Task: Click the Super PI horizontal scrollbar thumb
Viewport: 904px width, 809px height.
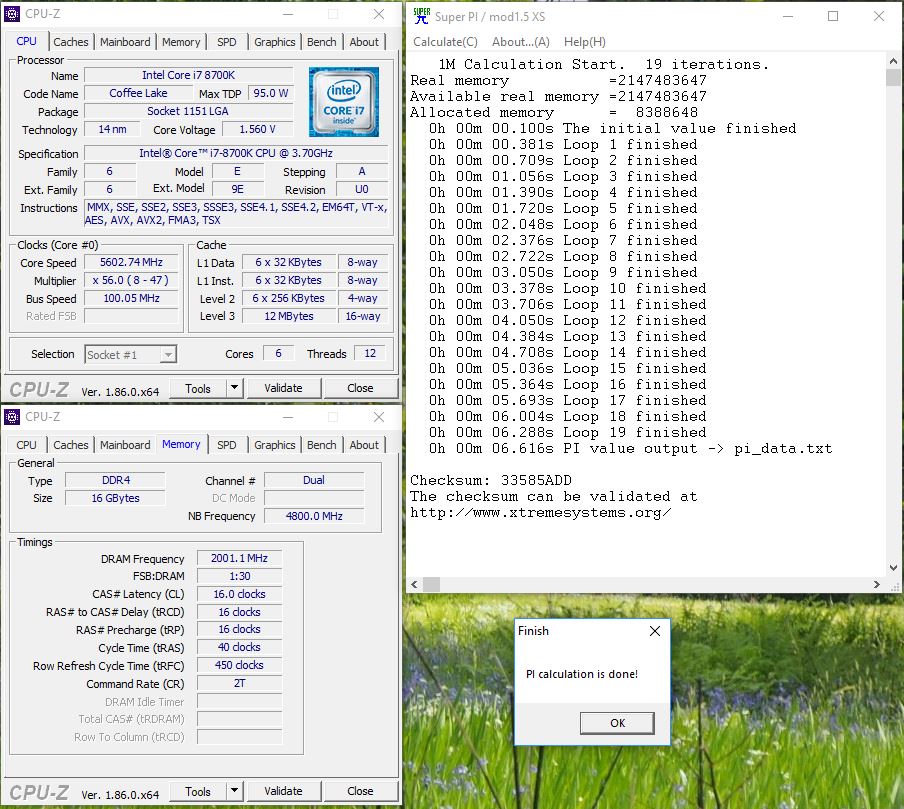Action: click(431, 584)
